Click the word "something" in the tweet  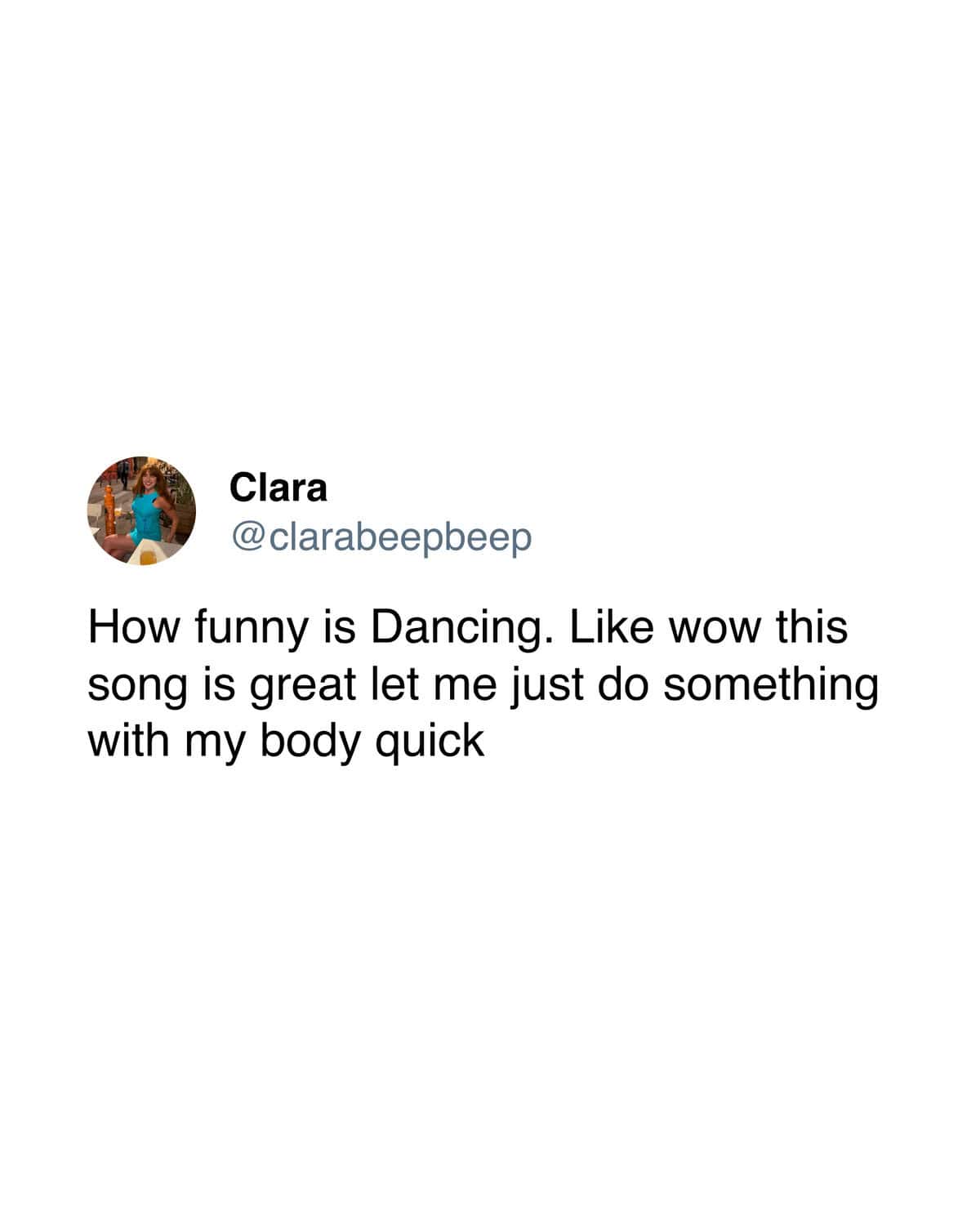pyautogui.click(x=770, y=687)
